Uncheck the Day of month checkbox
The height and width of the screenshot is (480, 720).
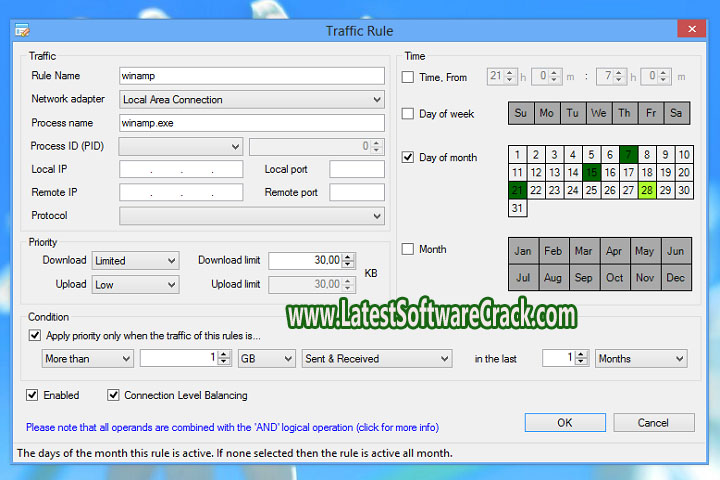(408, 157)
